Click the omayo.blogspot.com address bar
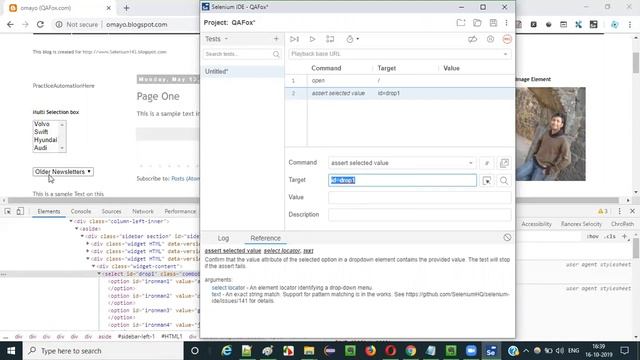Screen dimensions: 640x360 pyautogui.click(x=137, y=24)
